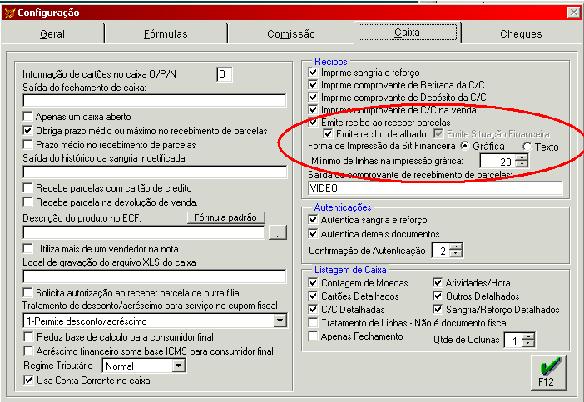The width and height of the screenshot is (584, 402).
Task: Toggle Utiliza mais de um vendedor na nota
Action: (28, 248)
